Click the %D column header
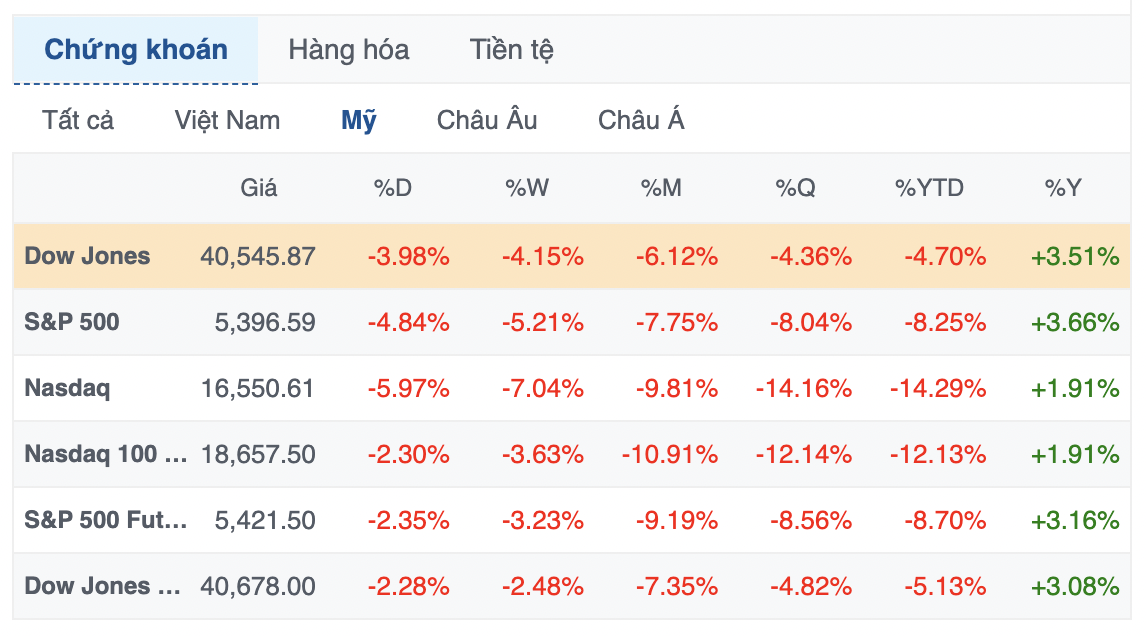 393,187
